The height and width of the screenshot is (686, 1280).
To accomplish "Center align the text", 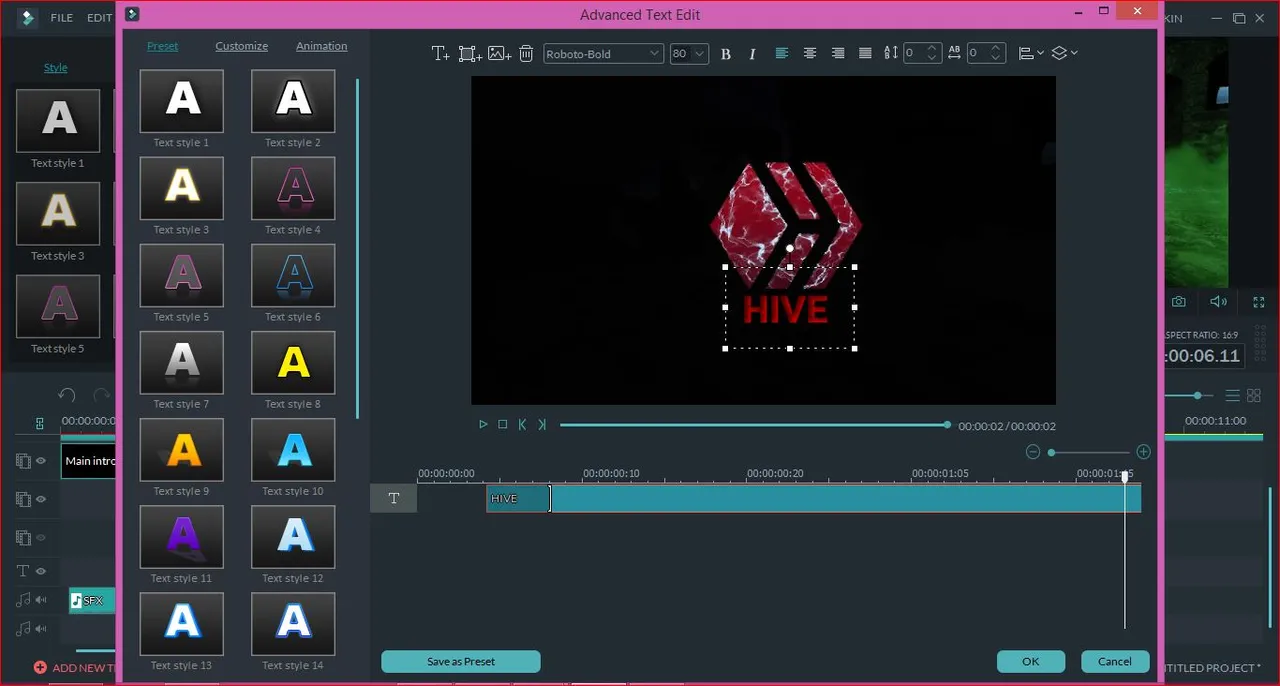I will (810, 53).
